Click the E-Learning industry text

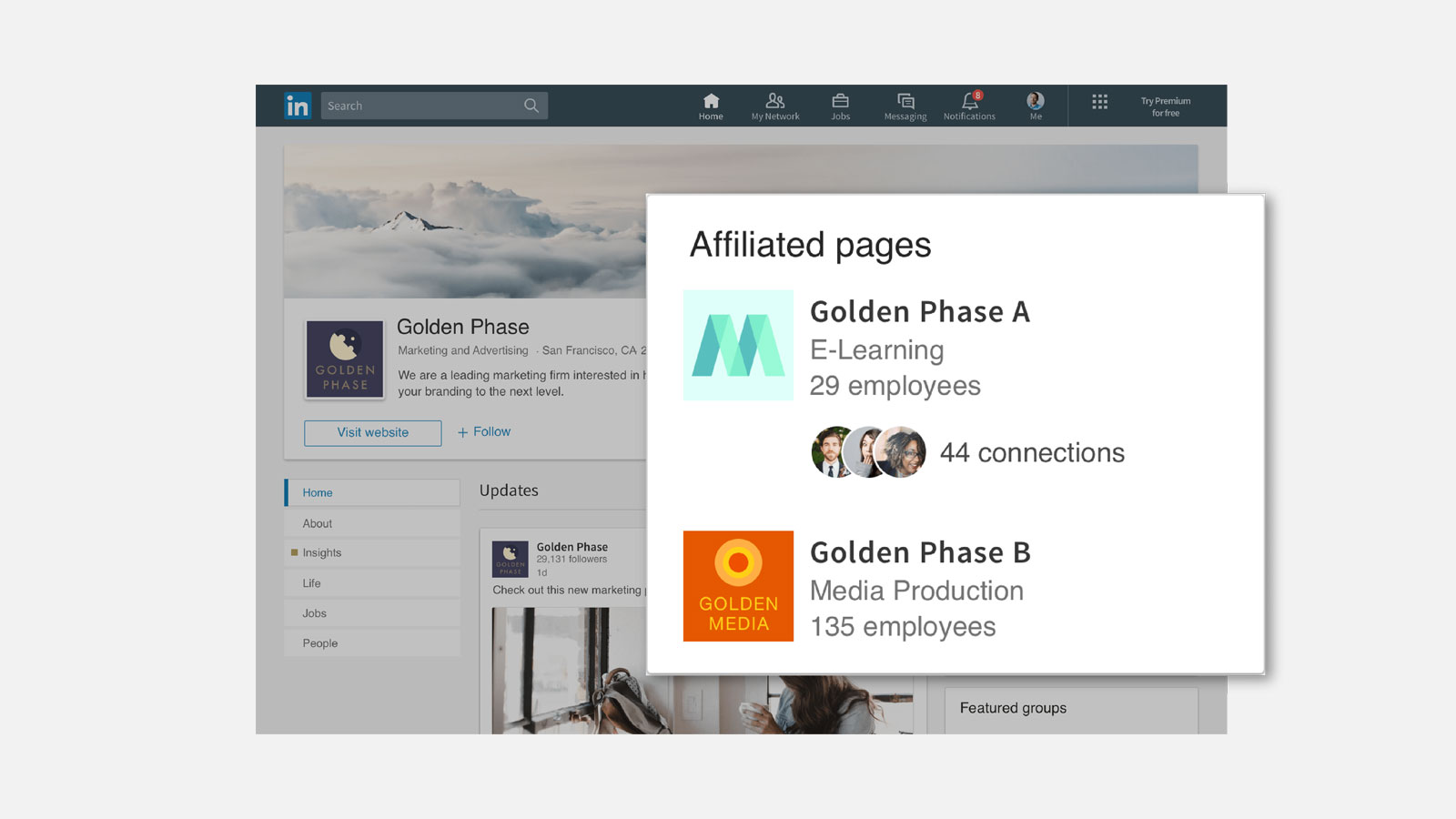[x=877, y=350]
